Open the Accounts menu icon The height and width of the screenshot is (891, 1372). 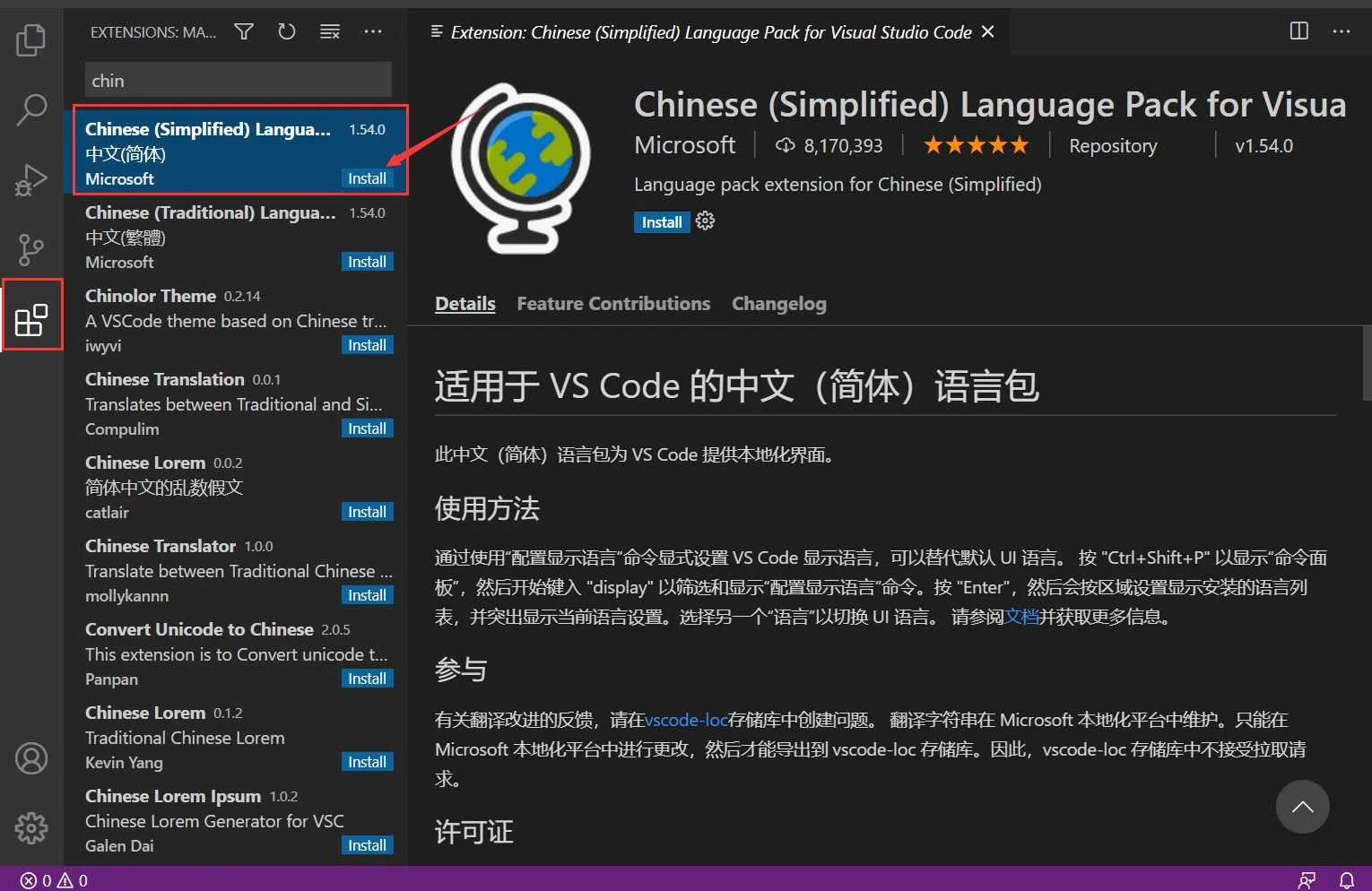point(31,758)
